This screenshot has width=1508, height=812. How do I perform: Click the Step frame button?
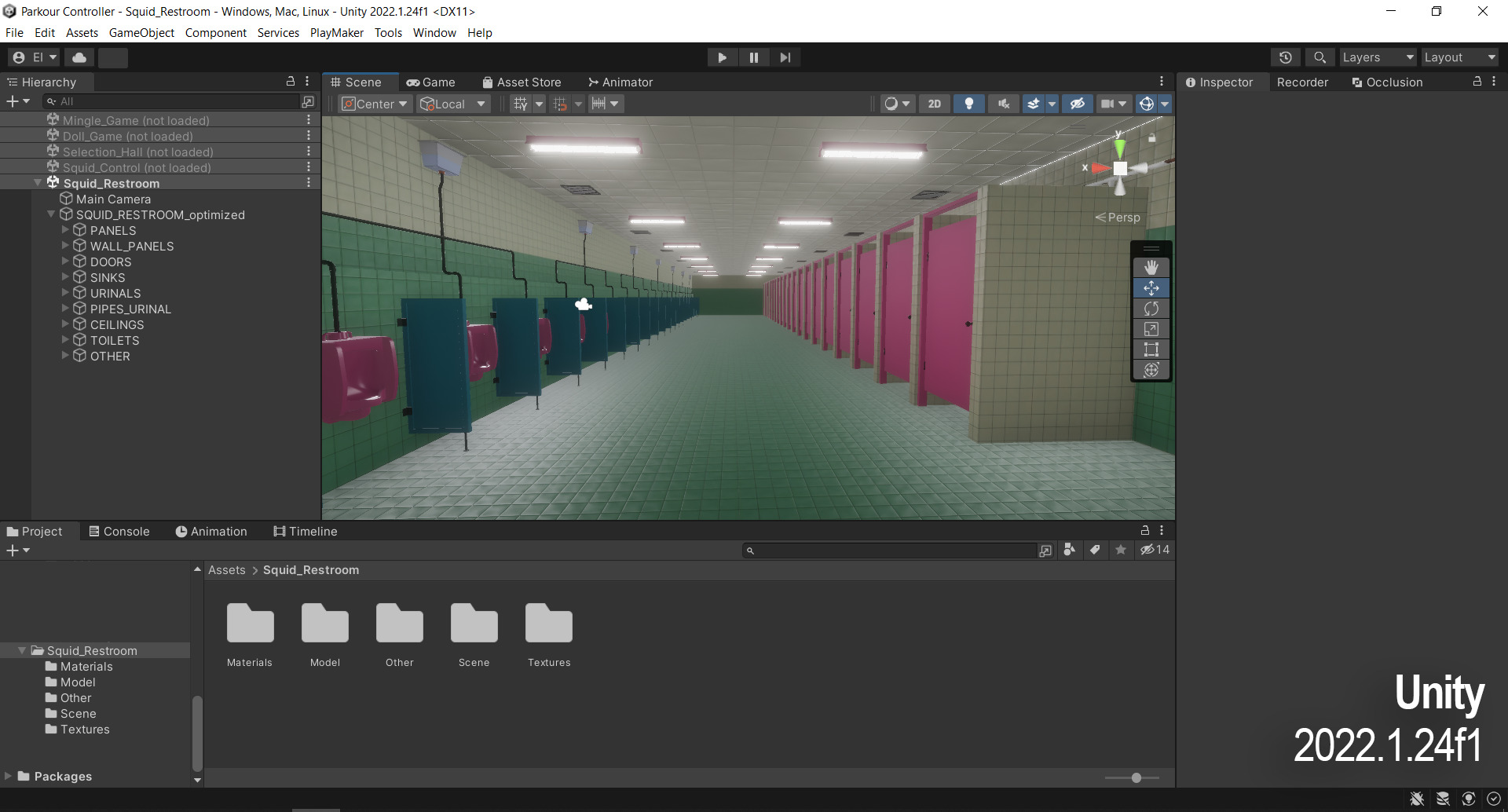(x=785, y=57)
